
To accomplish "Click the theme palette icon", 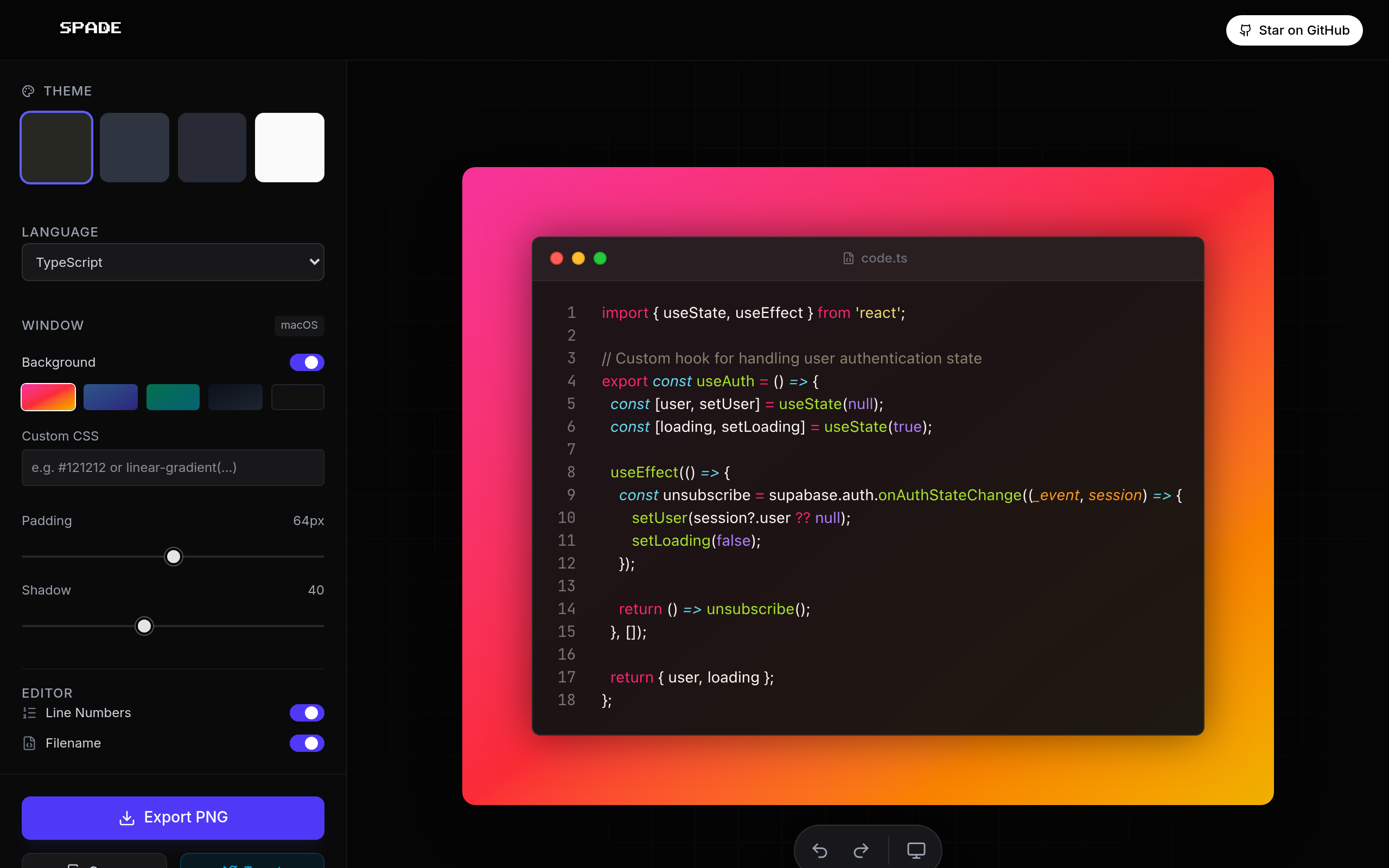I will tap(28, 91).
